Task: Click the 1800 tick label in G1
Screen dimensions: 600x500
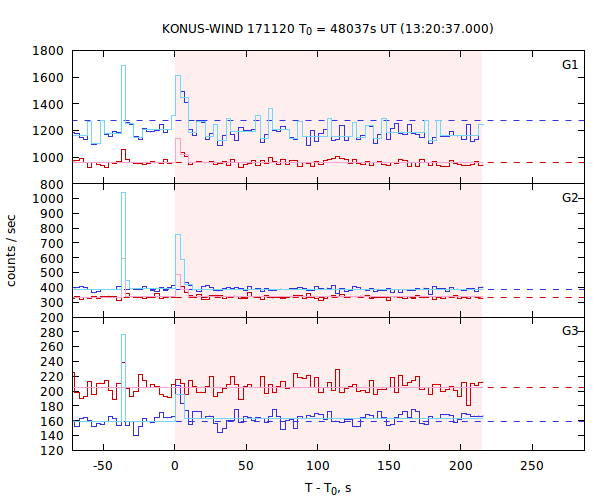Action: 48,51
